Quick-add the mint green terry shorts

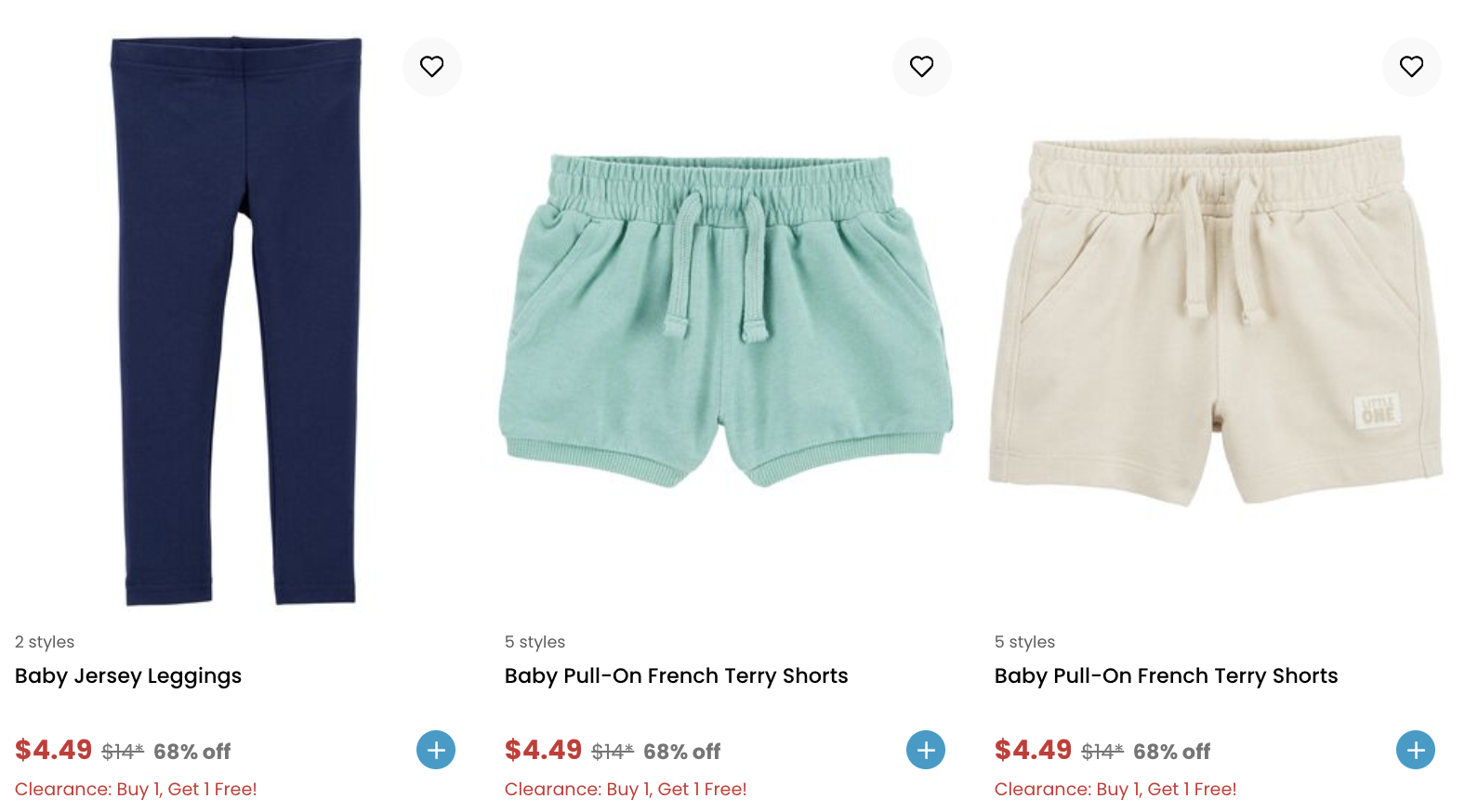926,750
